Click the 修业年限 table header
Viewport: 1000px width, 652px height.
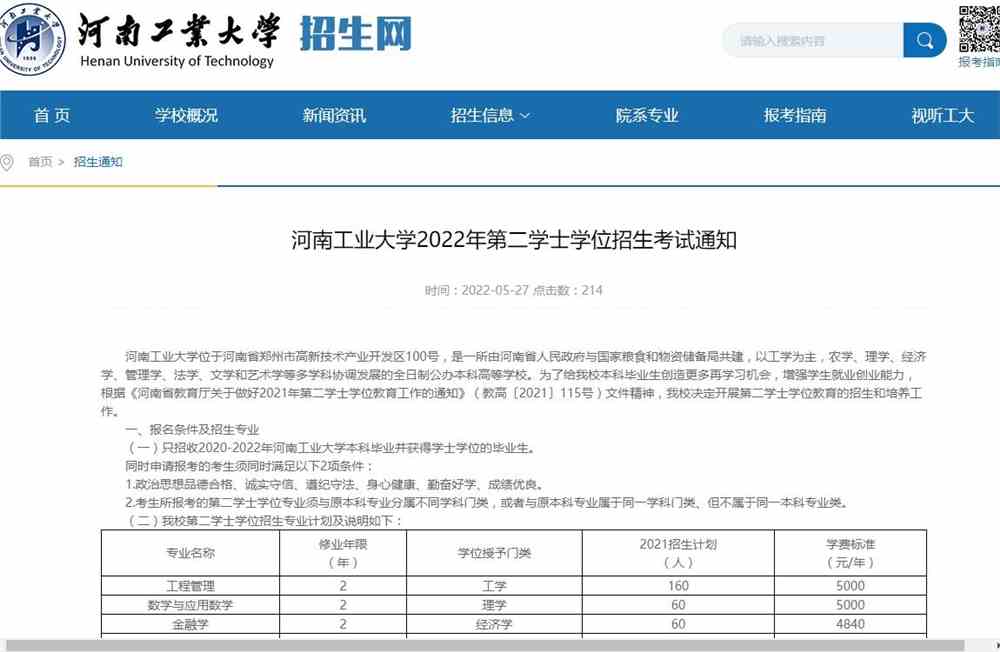[x=343, y=553]
